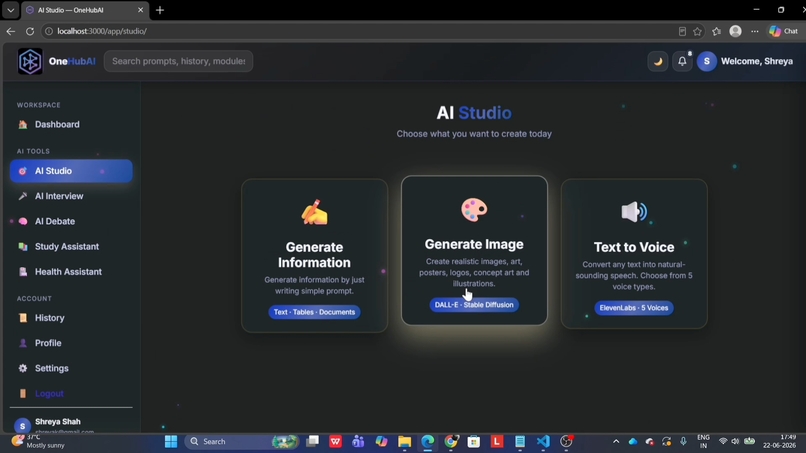Open Health Assistant
The width and height of the screenshot is (806, 453).
tap(71, 271)
